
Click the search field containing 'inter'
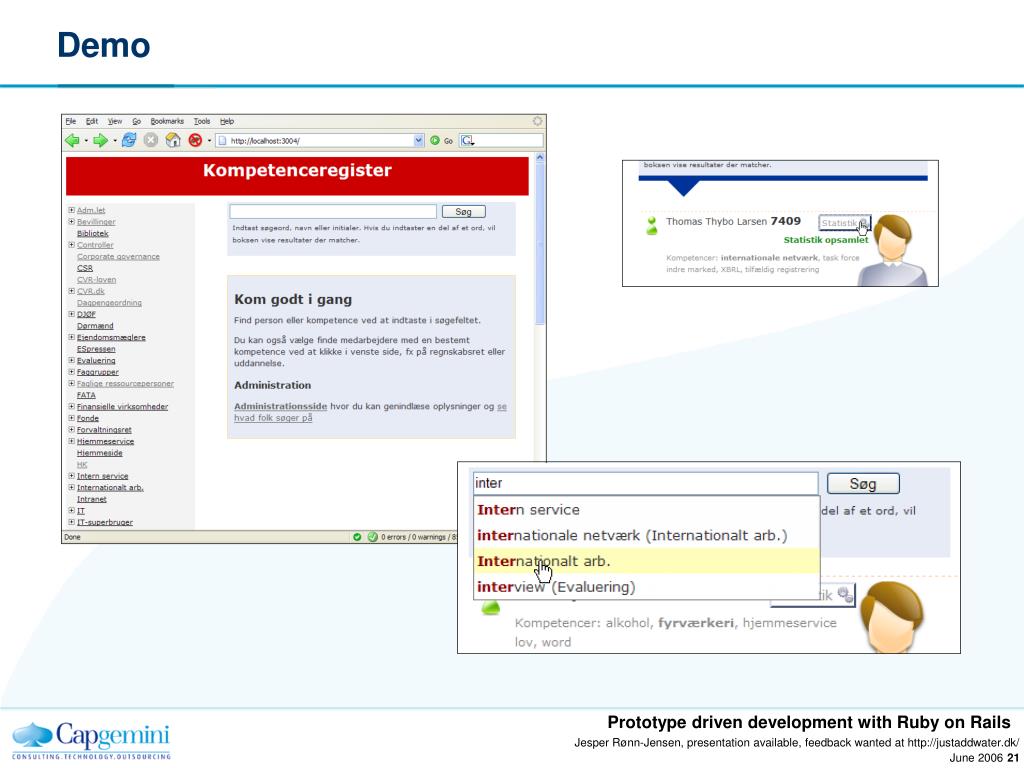click(645, 483)
